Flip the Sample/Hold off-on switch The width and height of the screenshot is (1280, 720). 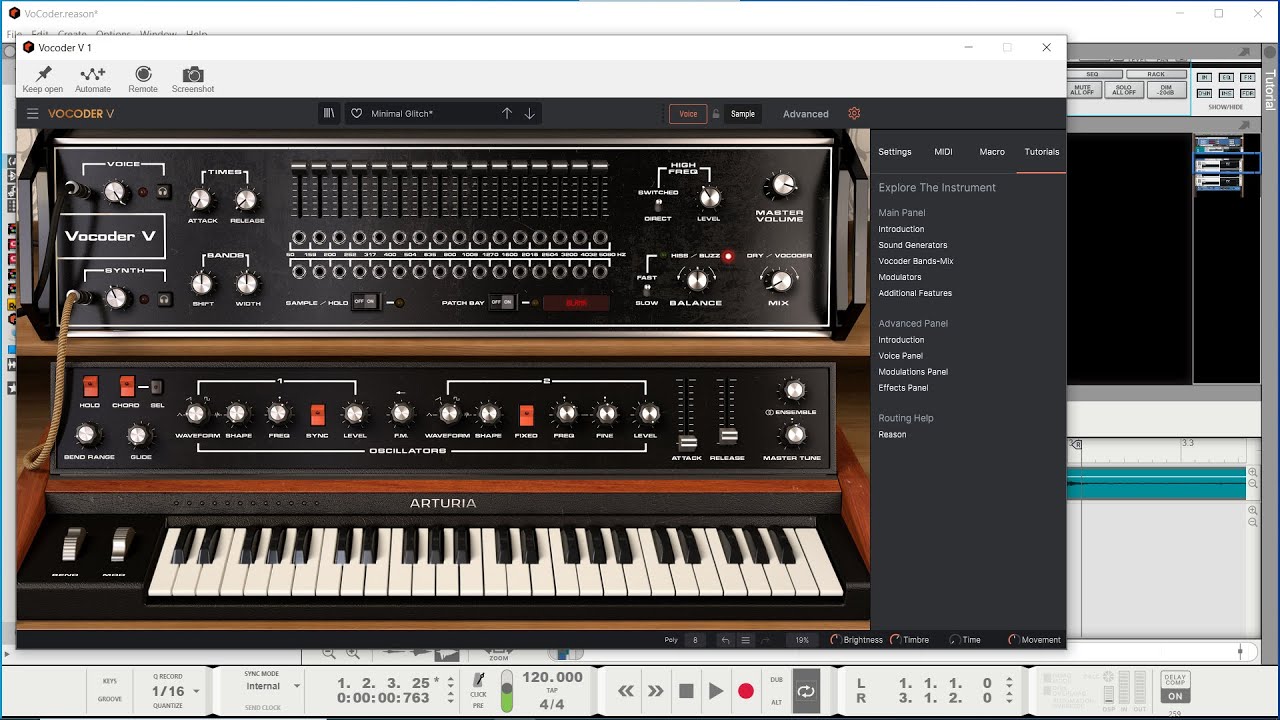tap(365, 302)
